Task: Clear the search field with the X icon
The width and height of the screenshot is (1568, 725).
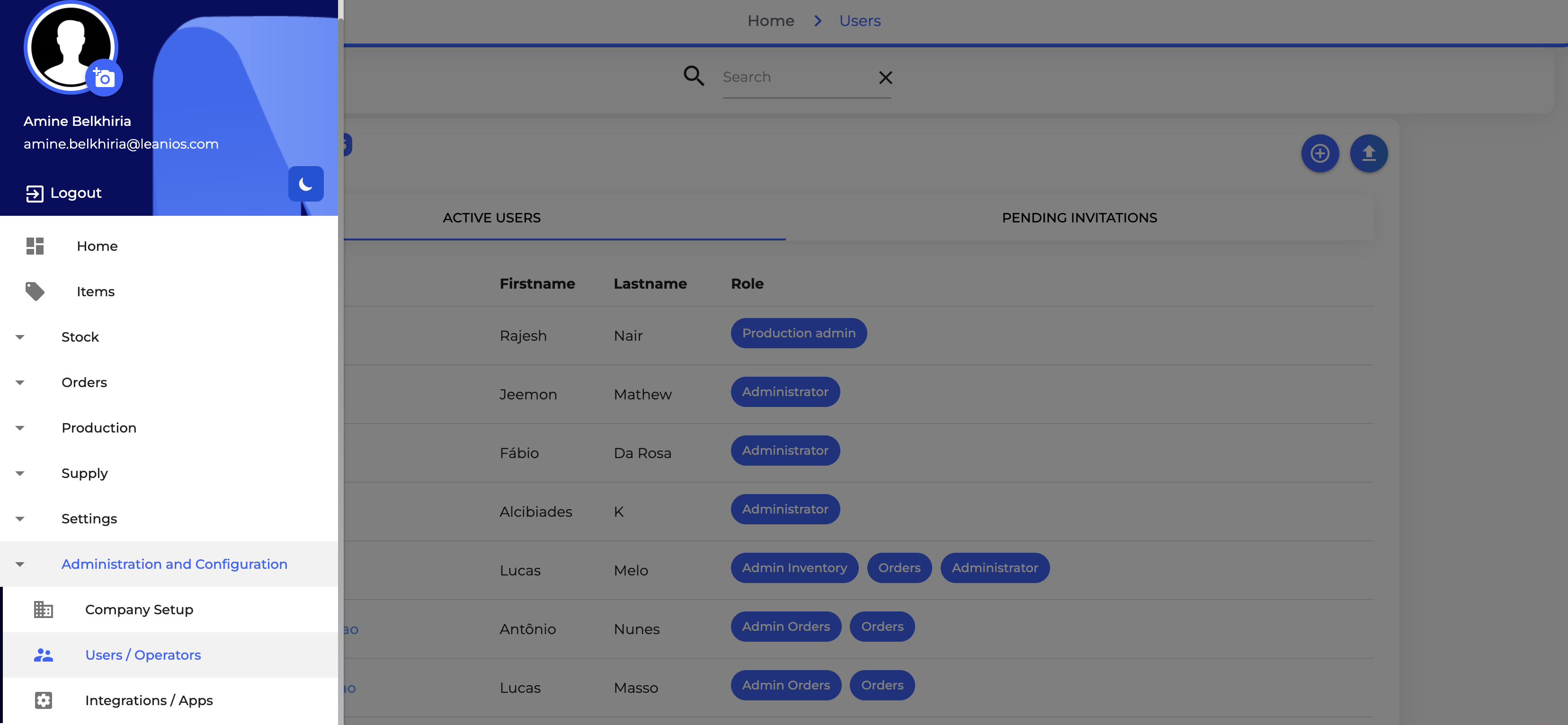Action: click(886, 77)
